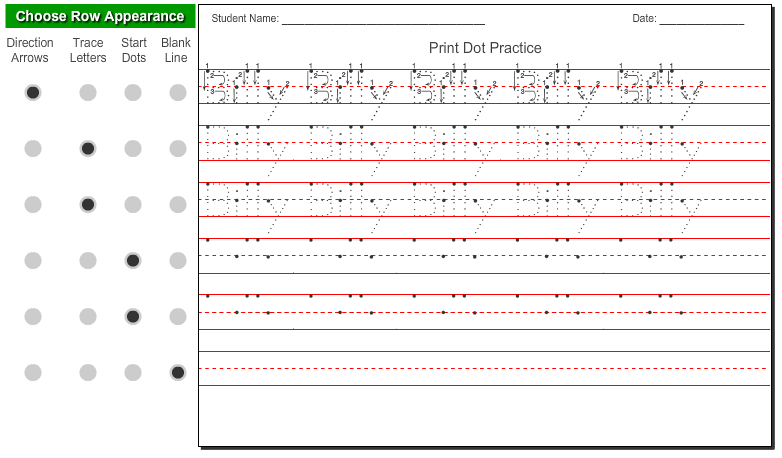This screenshot has height=458, width=782.
Task: Pick Trace Letters for the fifth row
Action: tap(88, 316)
